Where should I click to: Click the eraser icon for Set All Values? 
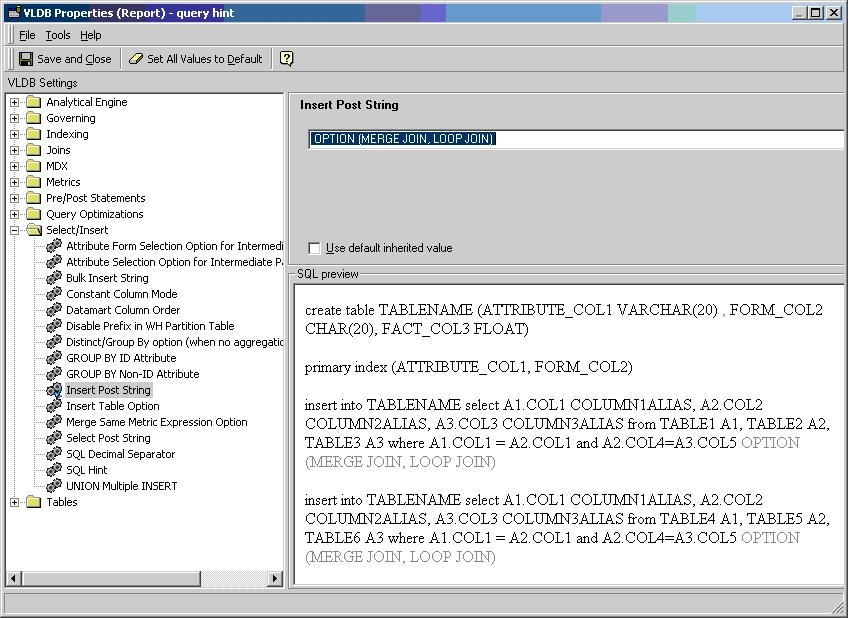tap(136, 59)
